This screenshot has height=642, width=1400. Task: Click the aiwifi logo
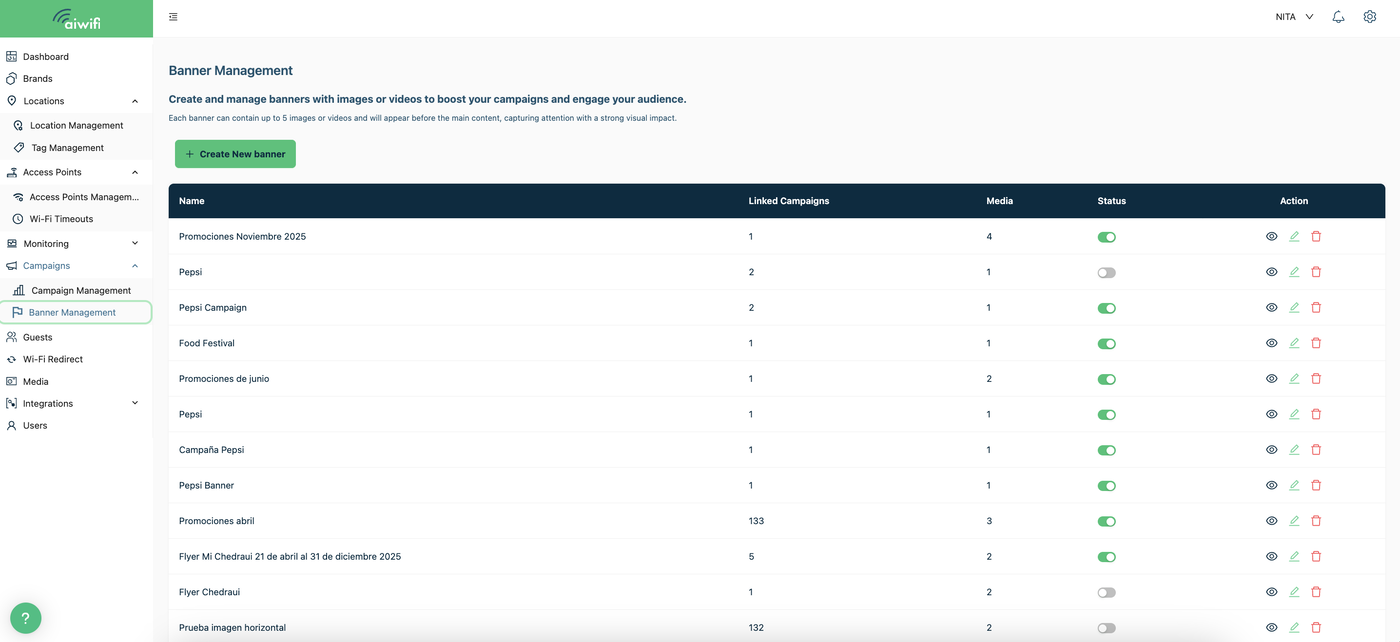(76, 19)
